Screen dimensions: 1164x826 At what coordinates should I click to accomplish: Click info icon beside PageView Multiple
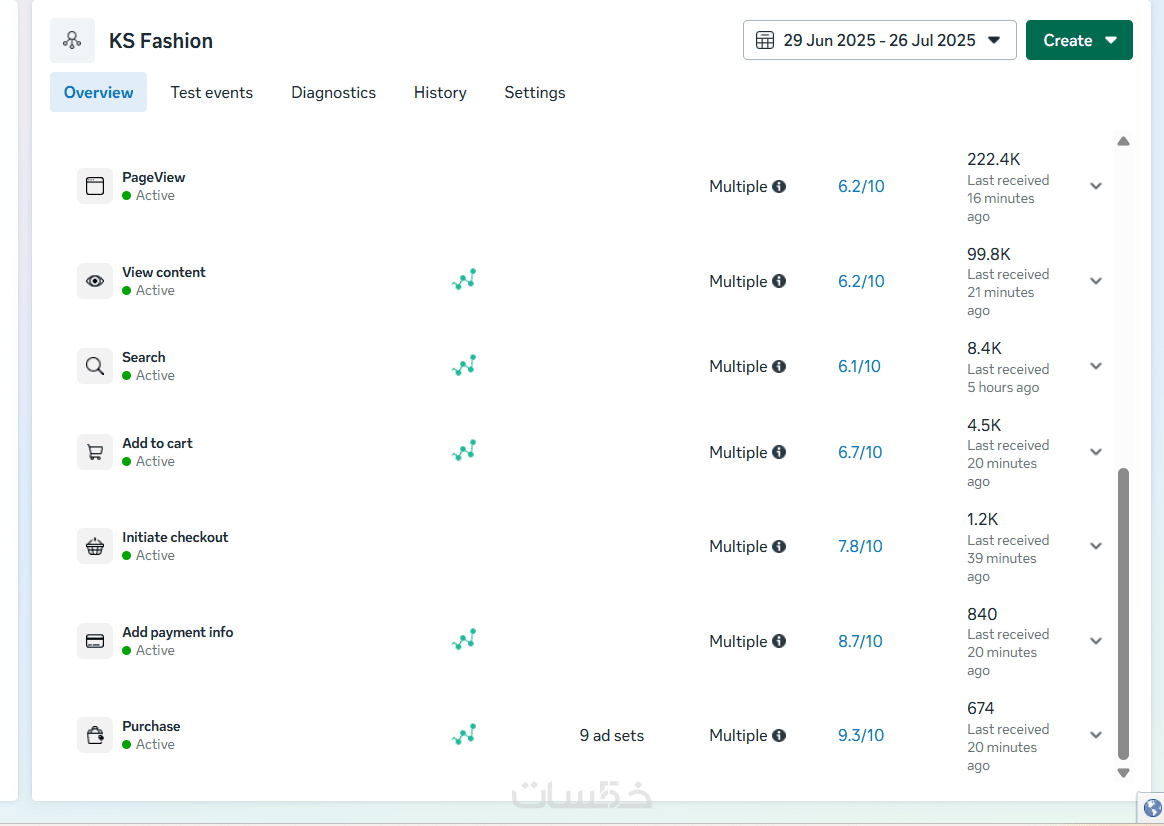(779, 186)
